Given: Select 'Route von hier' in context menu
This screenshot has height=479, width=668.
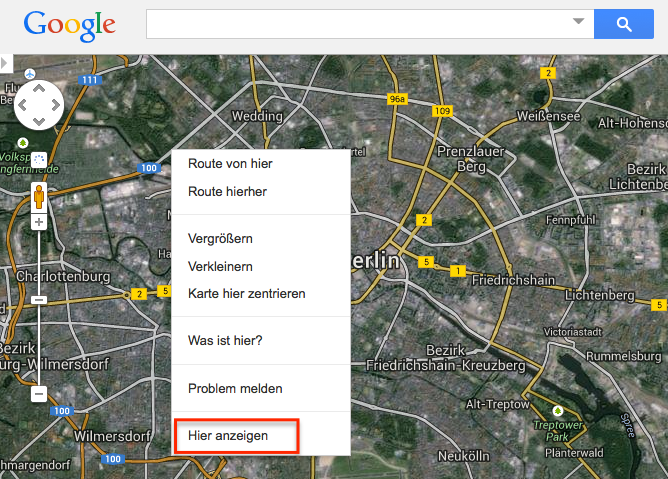Looking at the screenshot, I should [x=230, y=164].
